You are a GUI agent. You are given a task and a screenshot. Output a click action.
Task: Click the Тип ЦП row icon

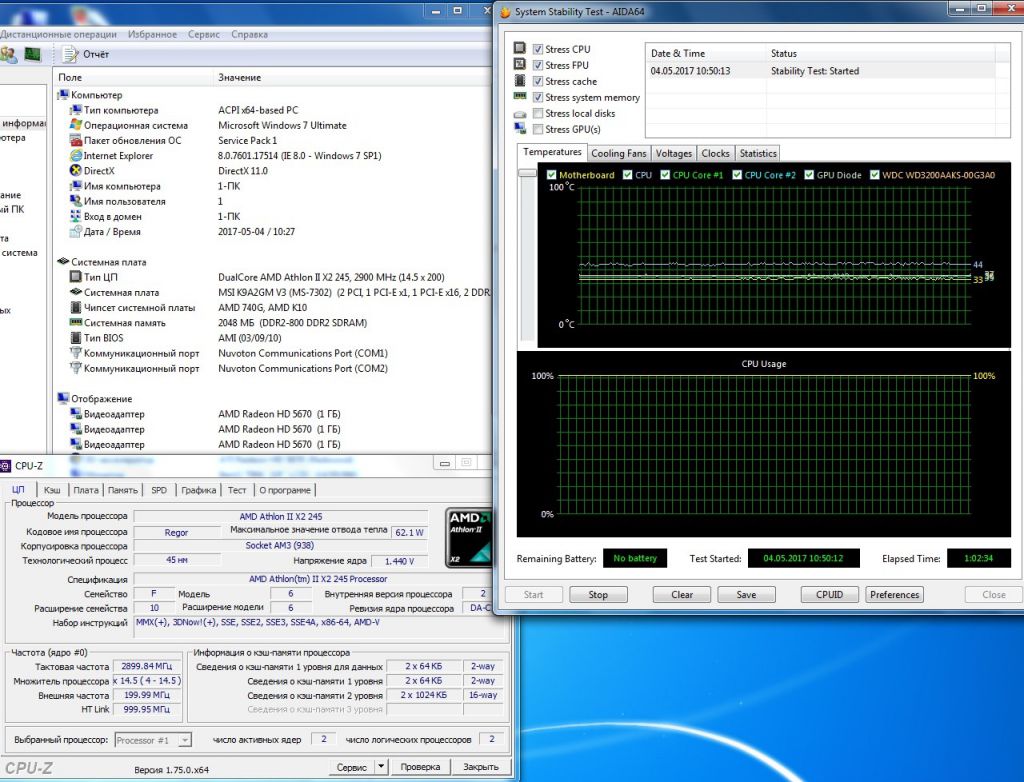pyautogui.click(x=76, y=277)
